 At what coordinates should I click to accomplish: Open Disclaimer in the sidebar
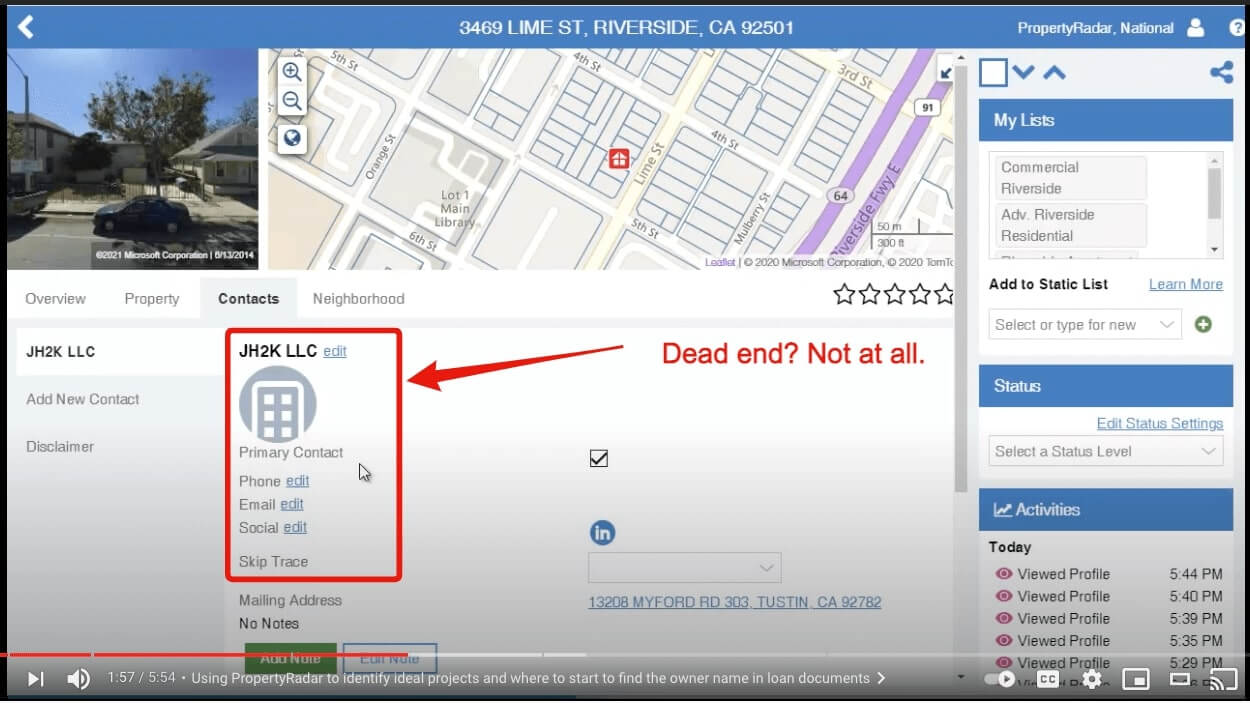click(60, 446)
